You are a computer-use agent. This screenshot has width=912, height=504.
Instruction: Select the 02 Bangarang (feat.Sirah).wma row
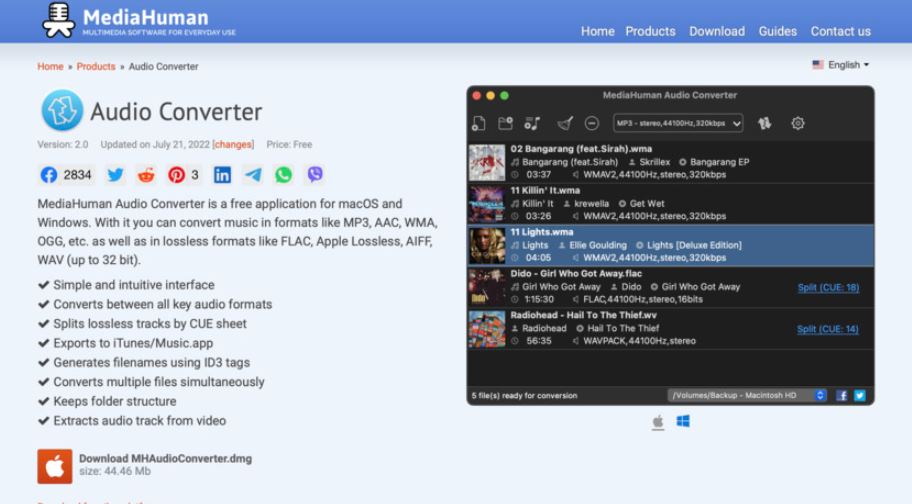coord(671,162)
